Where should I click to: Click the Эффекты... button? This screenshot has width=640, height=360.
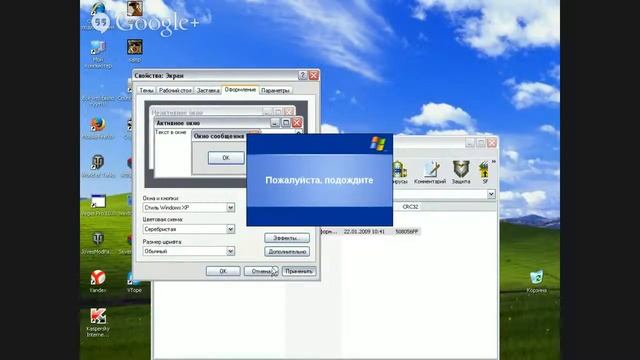click(287, 238)
